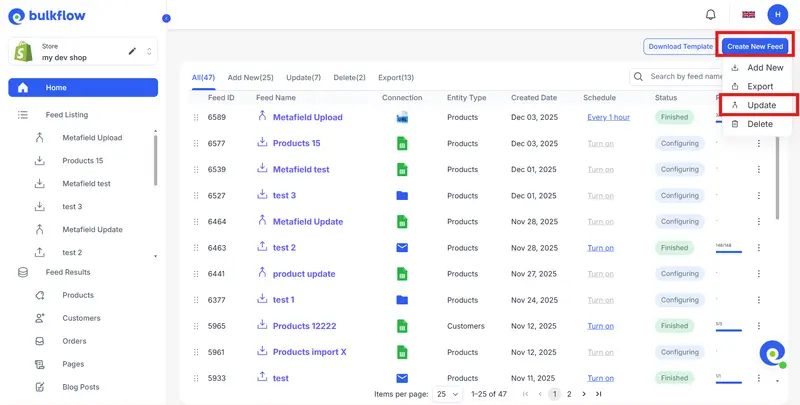800x405 pixels.
Task: Open Metafield Update in sidebar list
Action: click(x=92, y=230)
